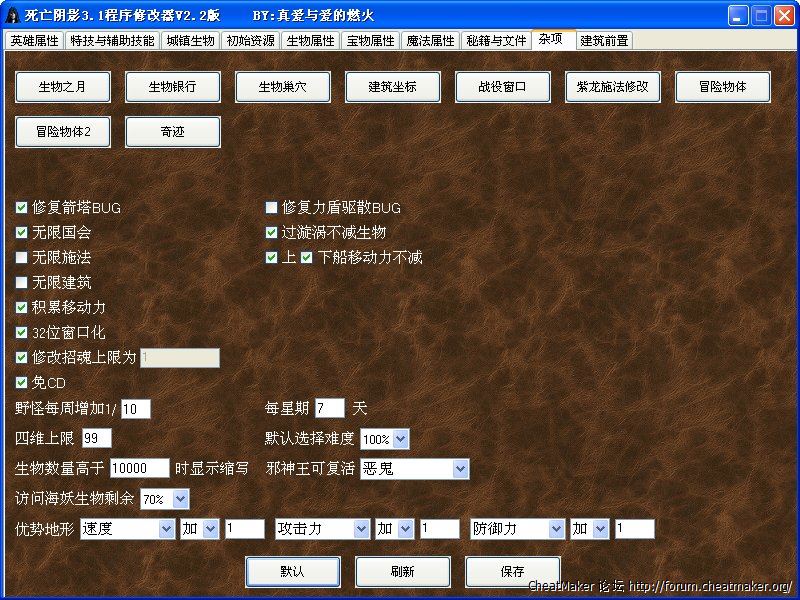Click the 紫龙施法修改 button
Screen dimensions: 800x600
(x=612, y=87)
